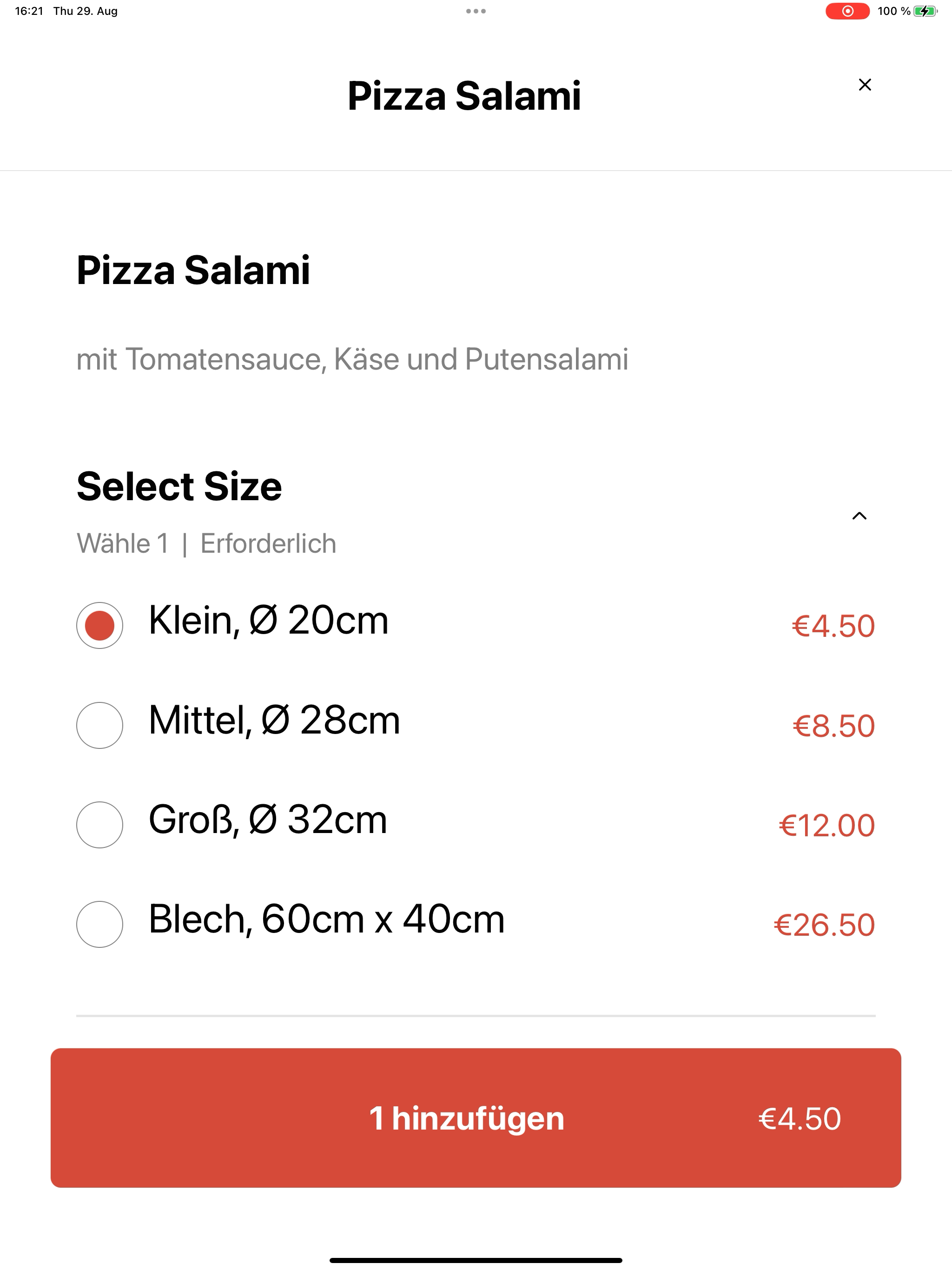Tap the battery status icon
This screenshot has height=1270, width=952.
pos(926,11)
